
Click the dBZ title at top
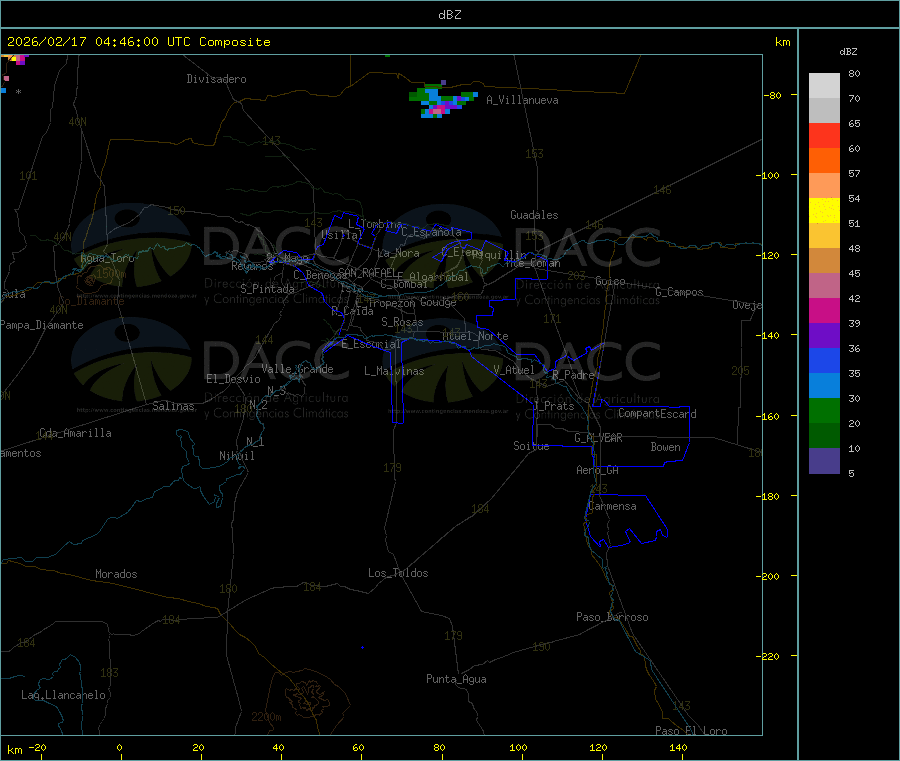pyautogui.click(x=449, y=15)
